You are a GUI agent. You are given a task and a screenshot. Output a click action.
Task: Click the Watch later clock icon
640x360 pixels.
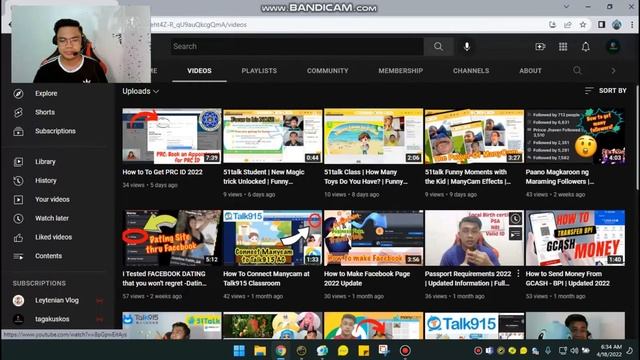click(x=18, y=218)
